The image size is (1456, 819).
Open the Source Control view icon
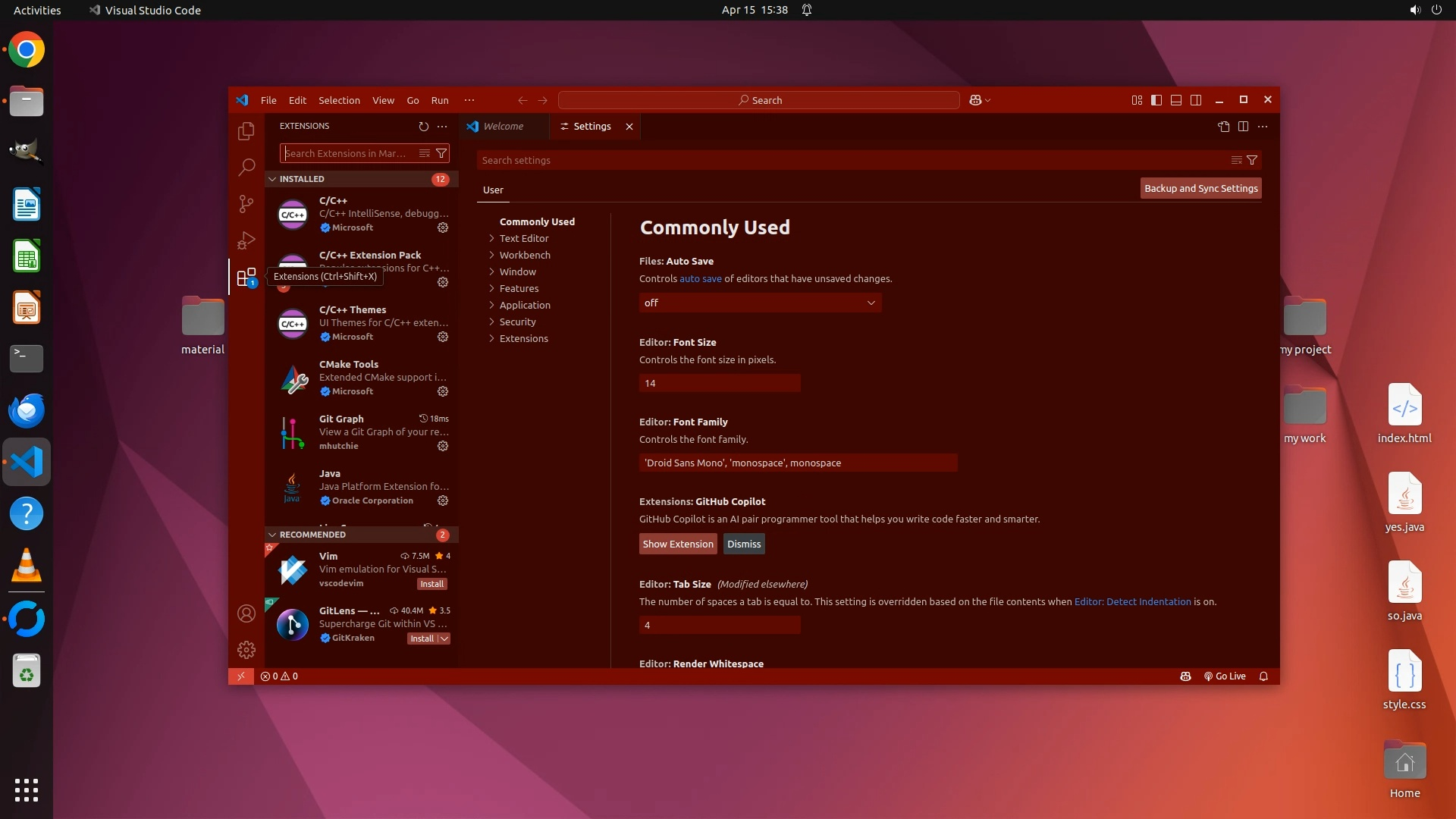pos(246,204)
